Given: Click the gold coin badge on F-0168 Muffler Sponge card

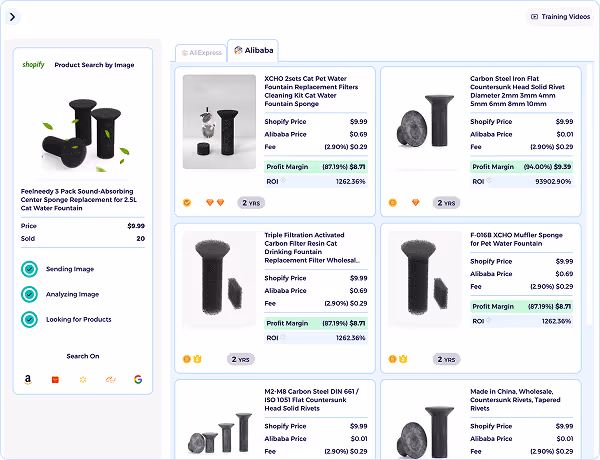Looking at the screenshot, I should tap(392, 359).
